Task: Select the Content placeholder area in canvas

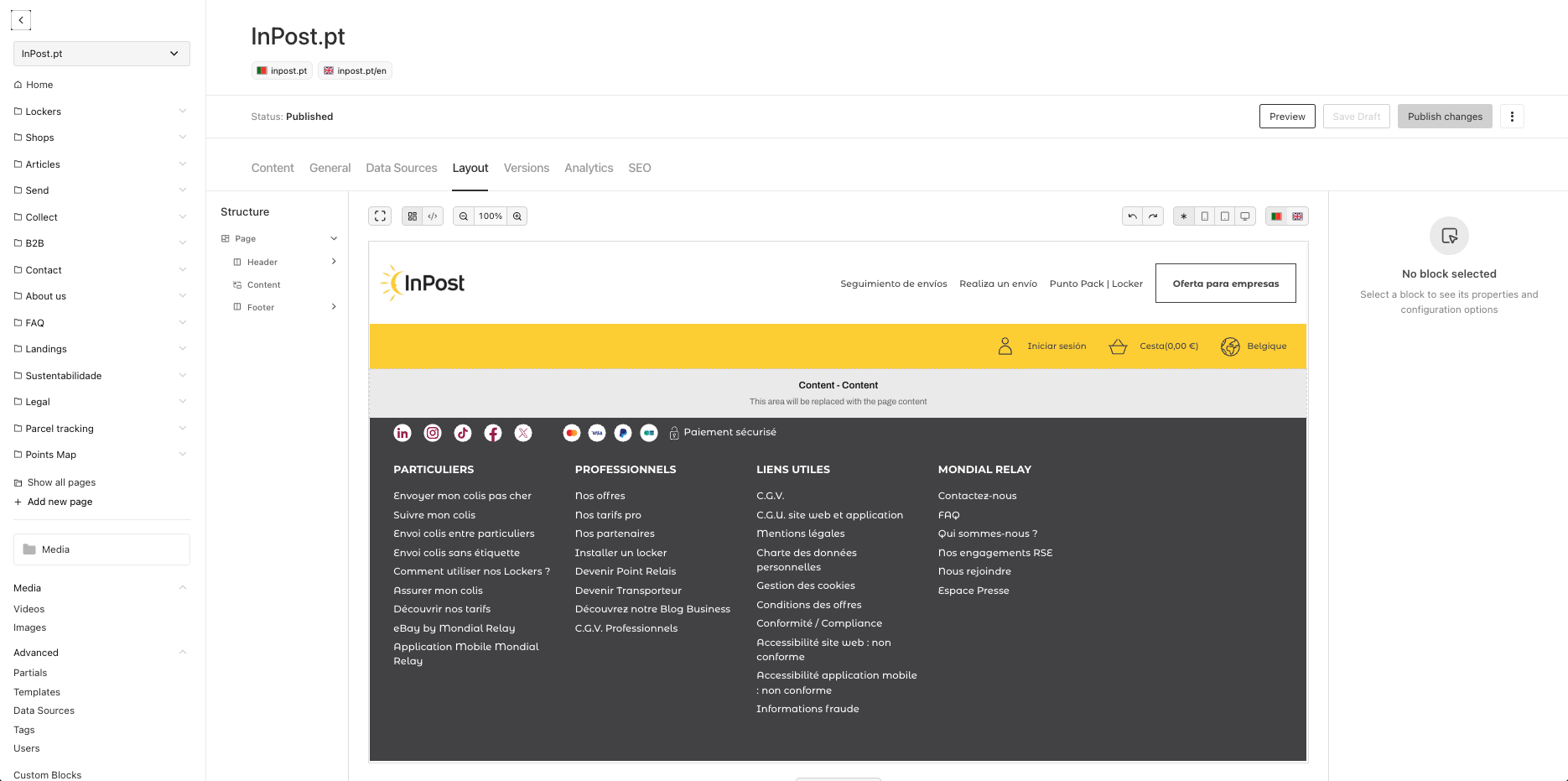Action: click(838, 393)
